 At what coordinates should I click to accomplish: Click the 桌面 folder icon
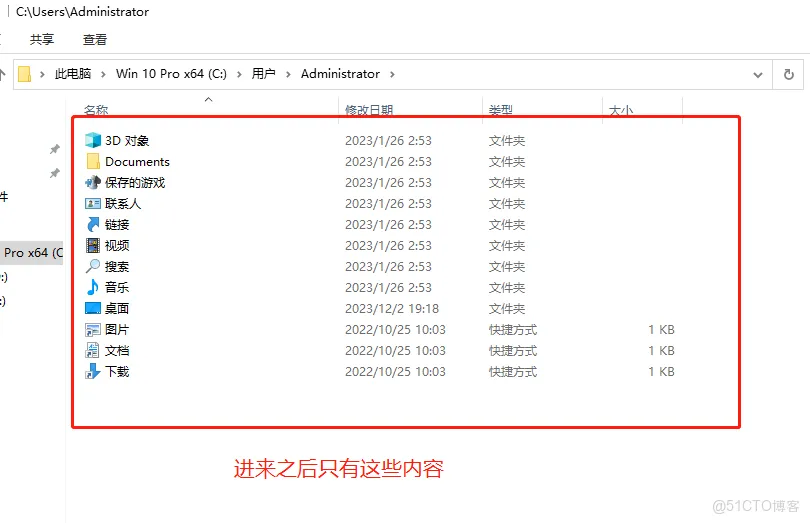point(93,309)
